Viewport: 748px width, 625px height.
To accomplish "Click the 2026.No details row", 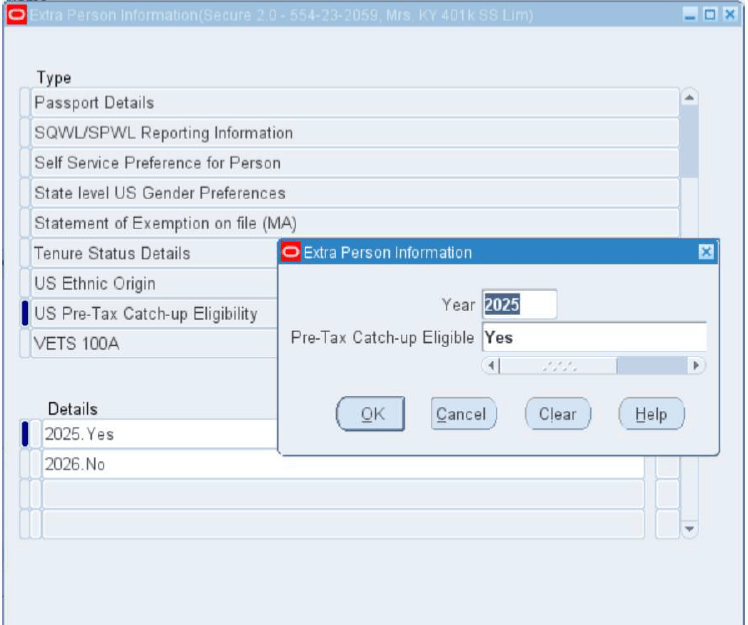I will point(343,464).
